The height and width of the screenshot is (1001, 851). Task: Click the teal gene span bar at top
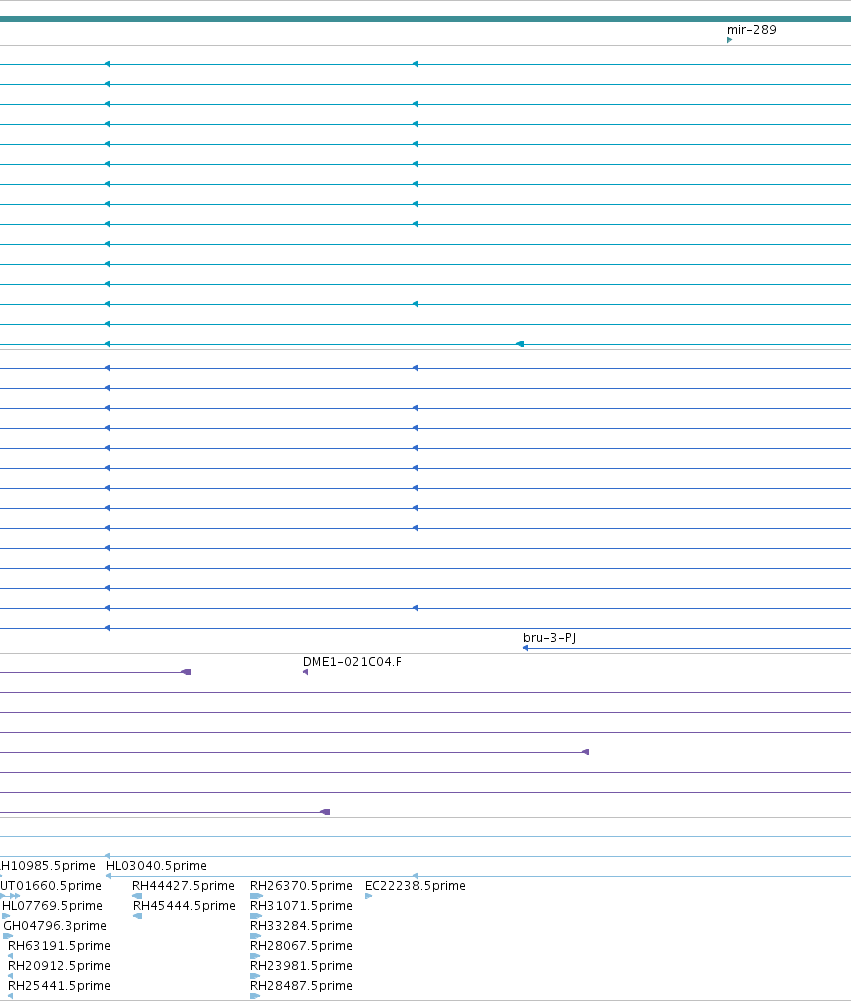(x=425, y=19)
